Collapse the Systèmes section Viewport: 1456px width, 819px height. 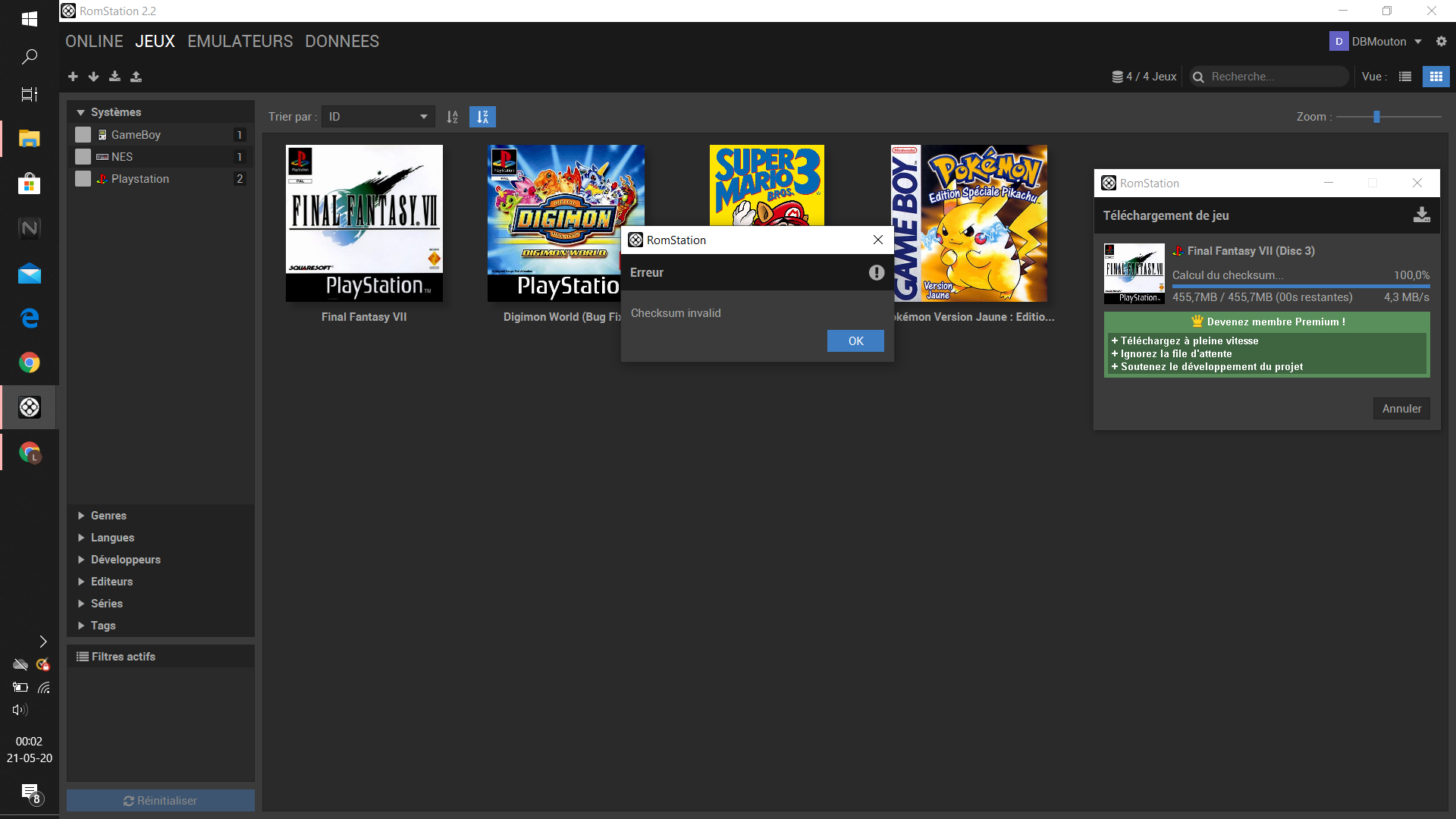pos(80,112)
